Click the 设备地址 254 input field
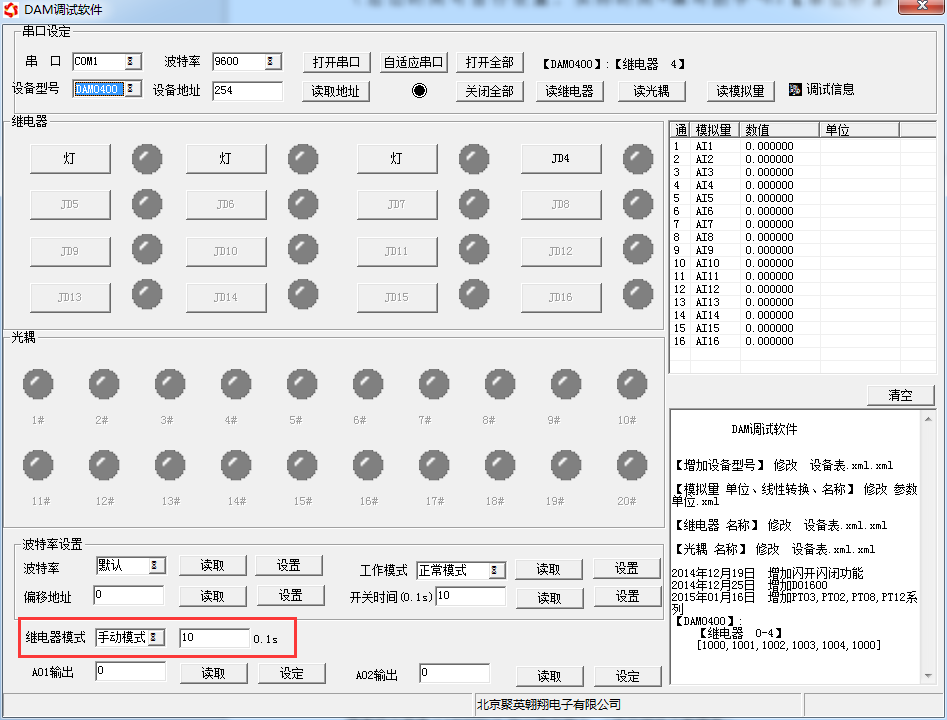The width and height of the screenshot is (947, 720). tap(247, 91)
